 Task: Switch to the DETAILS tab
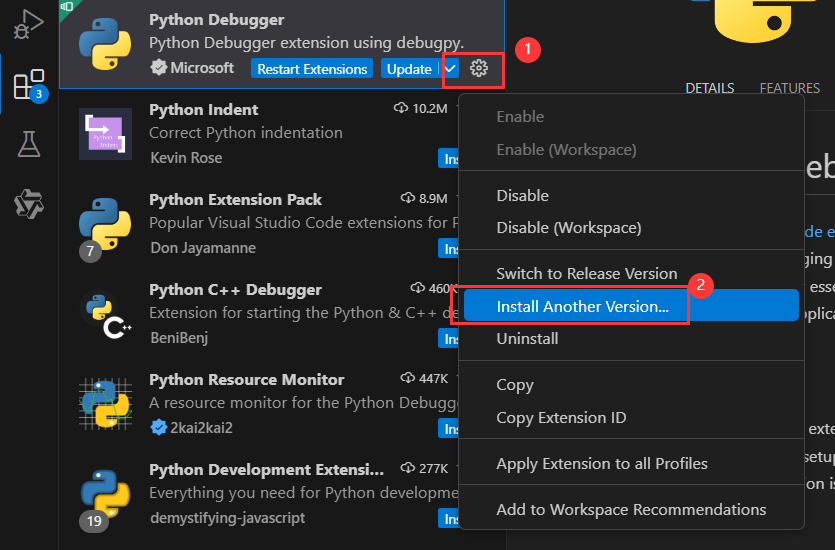(x=710, y=88)
